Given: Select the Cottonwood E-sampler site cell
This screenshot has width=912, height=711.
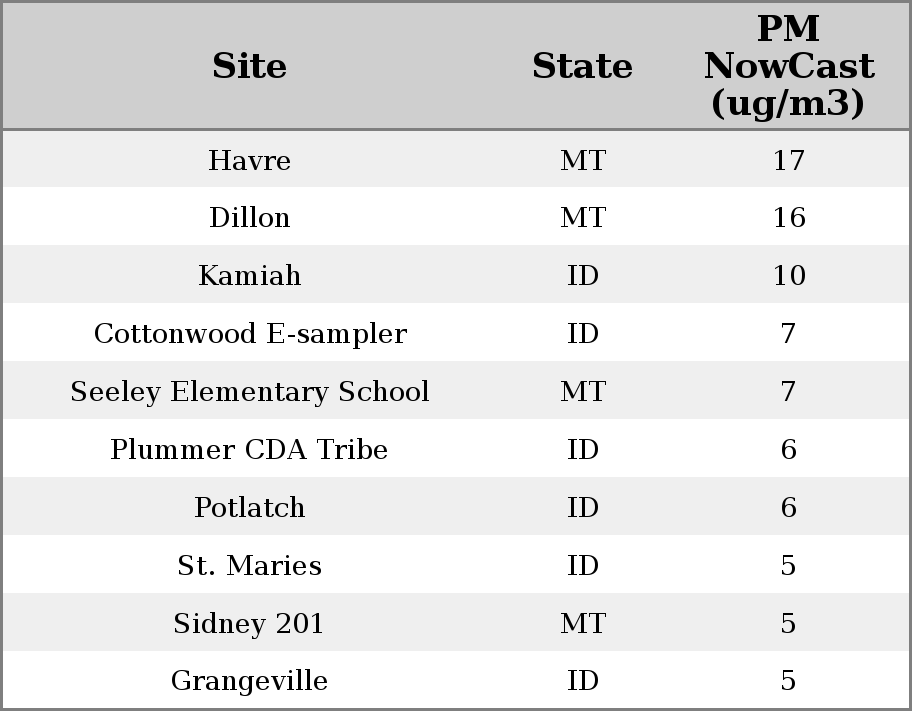Looking at the screenshot, I should click(x=249, y=334).
